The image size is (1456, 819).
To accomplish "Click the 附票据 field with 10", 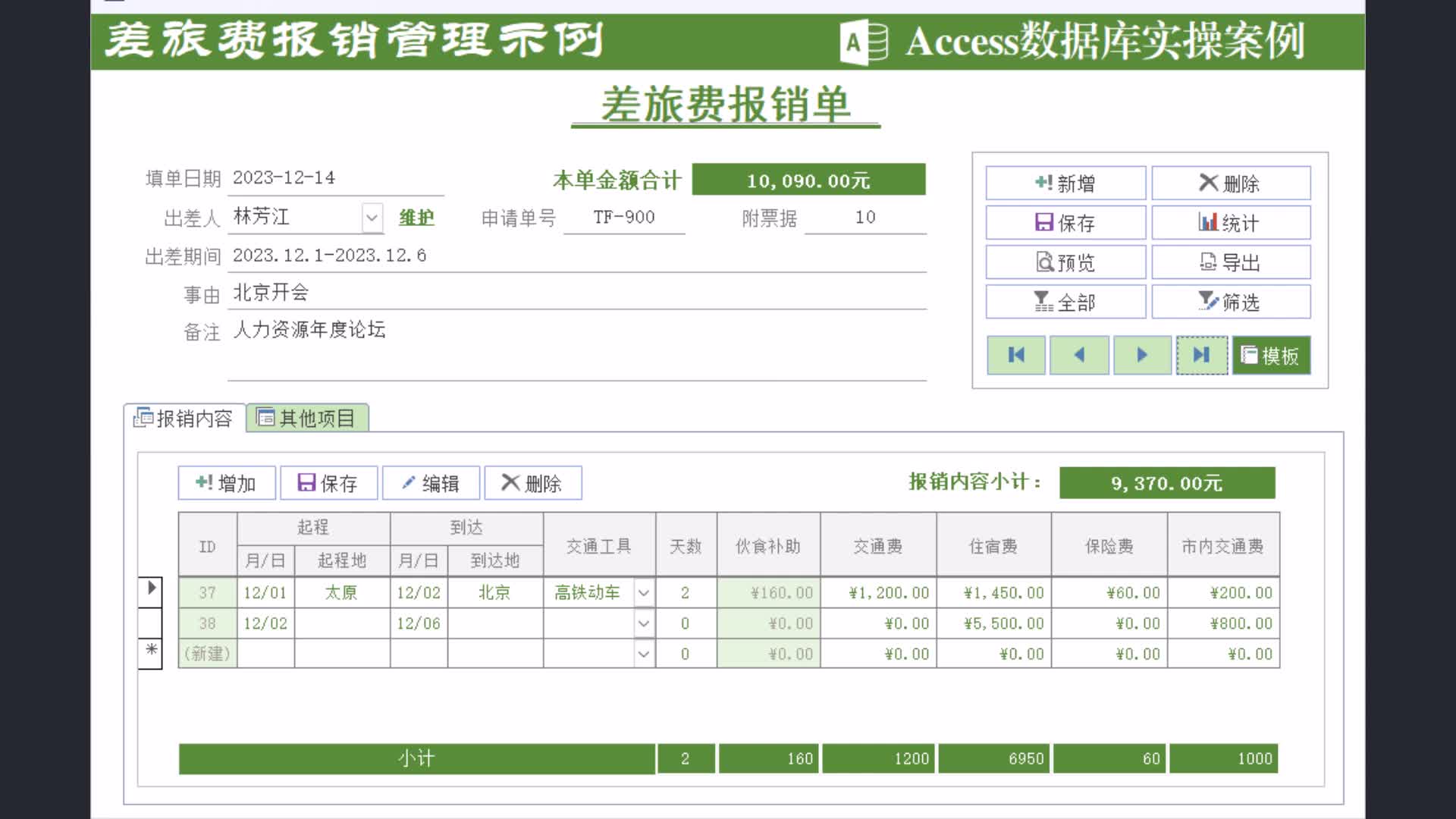I will [x=865, y=218].
